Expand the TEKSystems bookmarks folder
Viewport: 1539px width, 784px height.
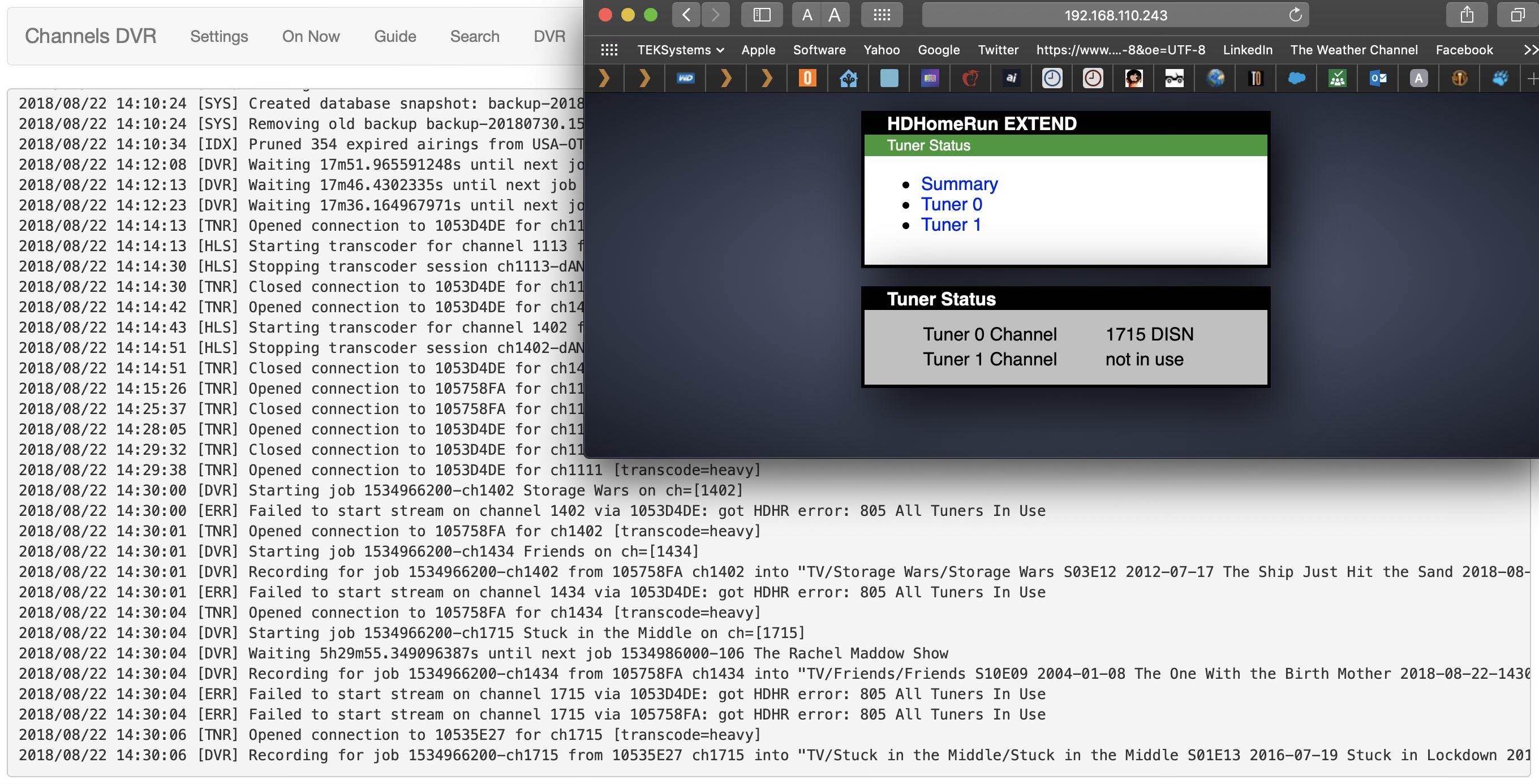pyautogui.click(x=680, y=50)
